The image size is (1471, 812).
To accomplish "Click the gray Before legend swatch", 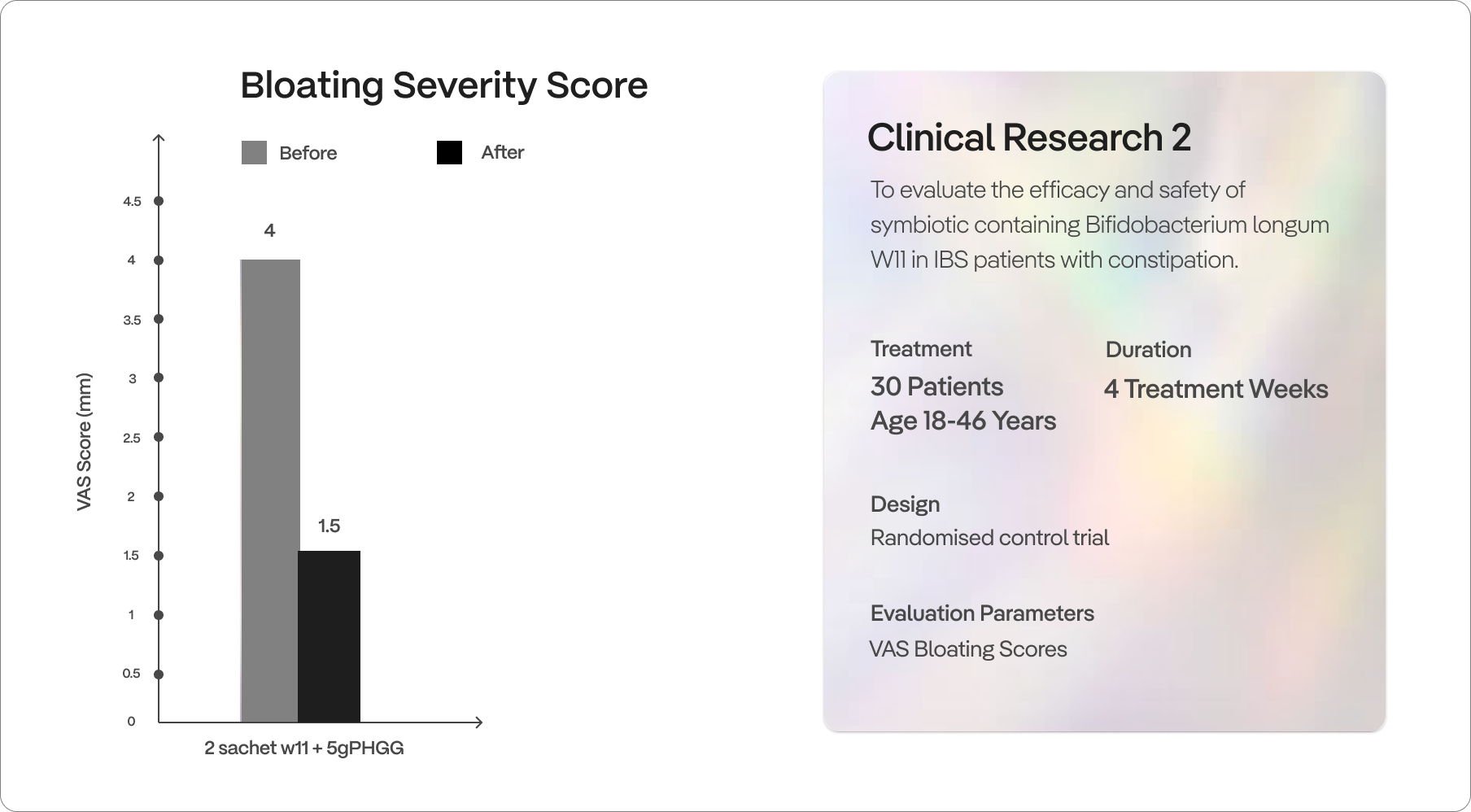I will (x=254, y=153).
